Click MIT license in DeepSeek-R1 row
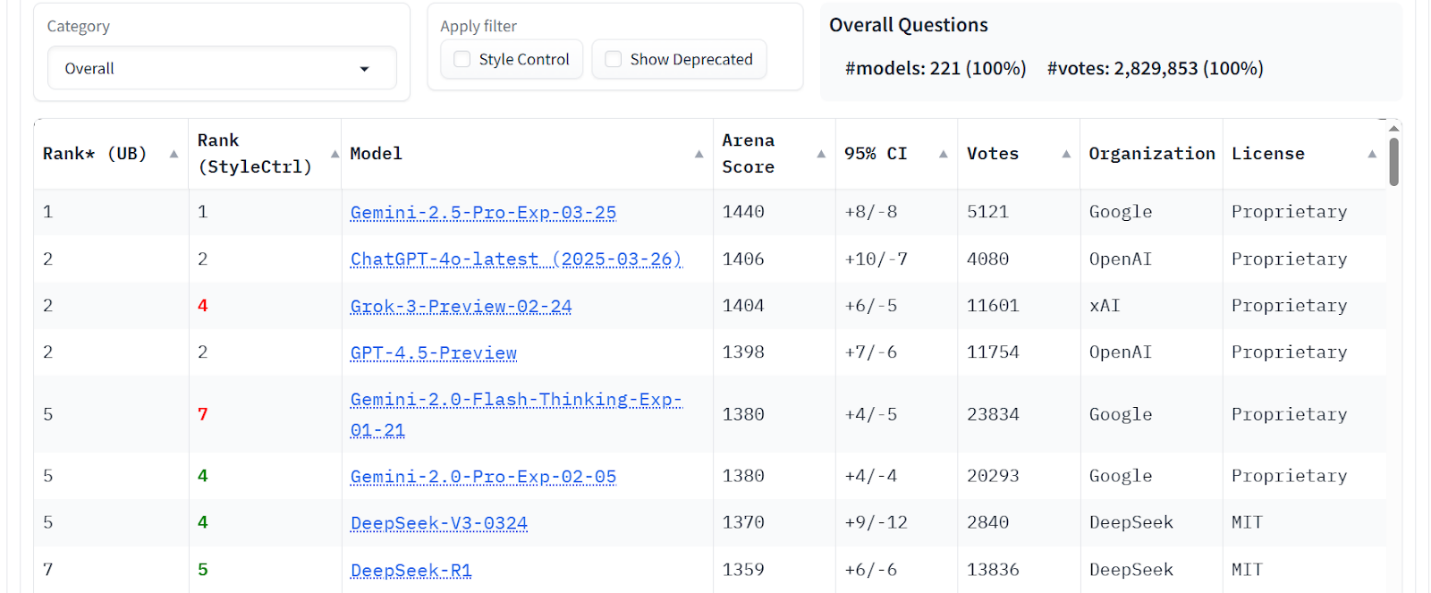Image resolution: width=1431 pixels, height=593 pixels. [1247, 570]
